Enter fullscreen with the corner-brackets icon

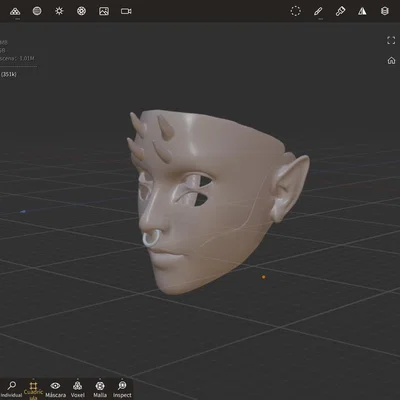pyautogui.click(x=391, y=41)
